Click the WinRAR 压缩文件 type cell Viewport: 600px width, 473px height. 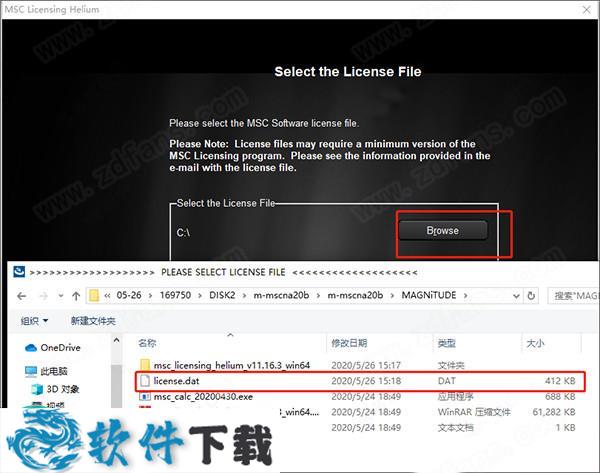click(474, 412)
